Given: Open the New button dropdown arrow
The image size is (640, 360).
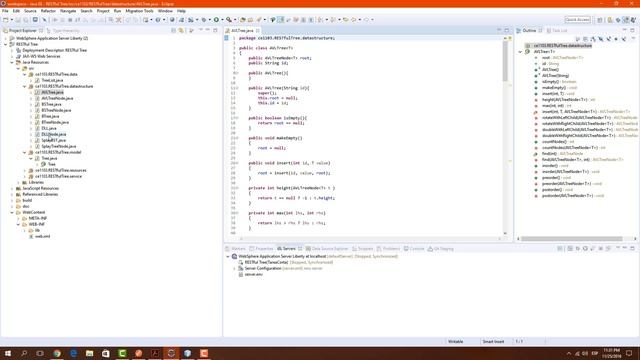Looking at the screenshot, I should pyautogui.click(x=11, y=20).
